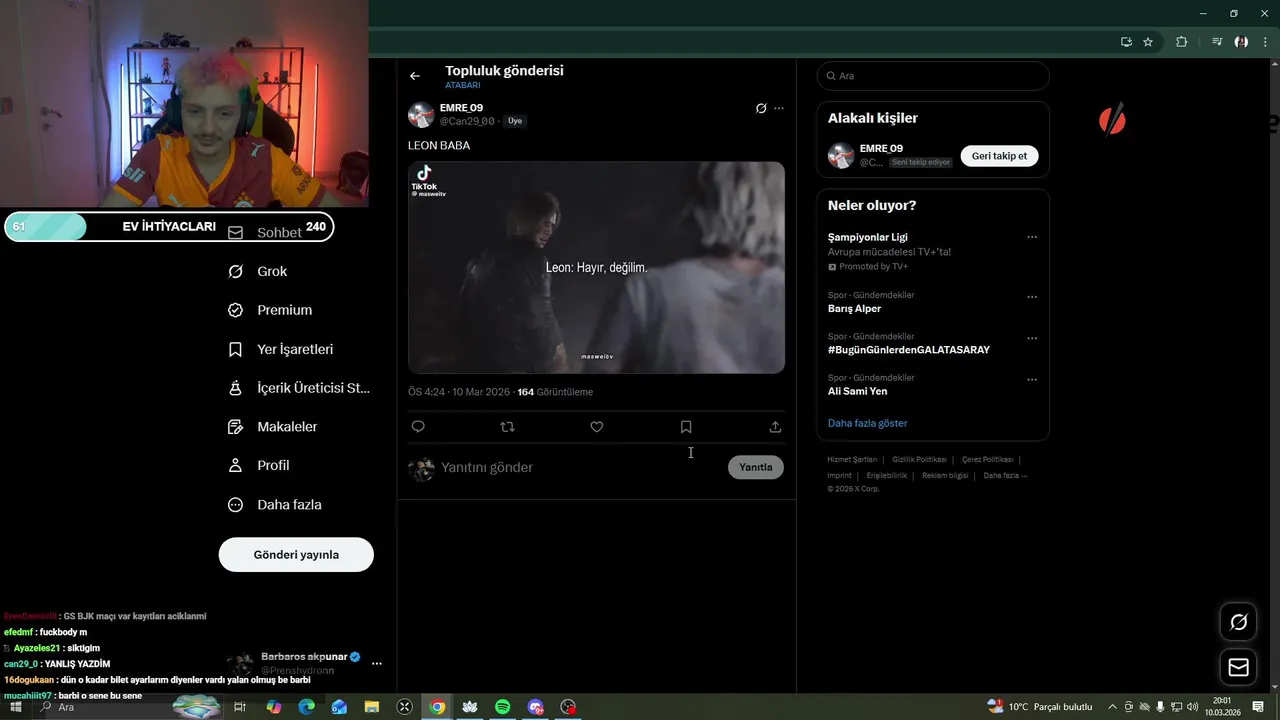Open Gizlilik Politikası footer link
This screenshot has height=720, width=1280.
919,460
